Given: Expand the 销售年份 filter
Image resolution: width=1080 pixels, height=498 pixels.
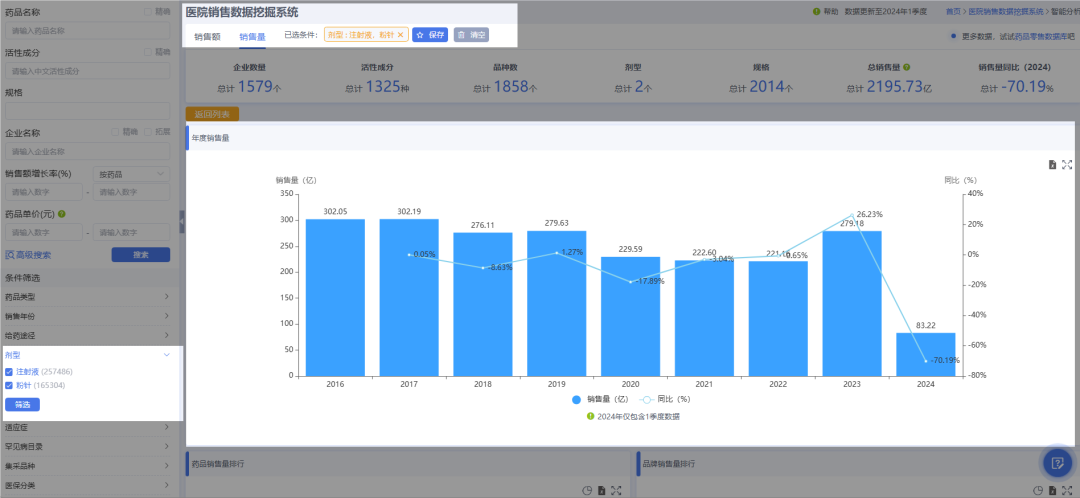Looking at the screenshot, I should pyautogui.click(x=87, y=316).
